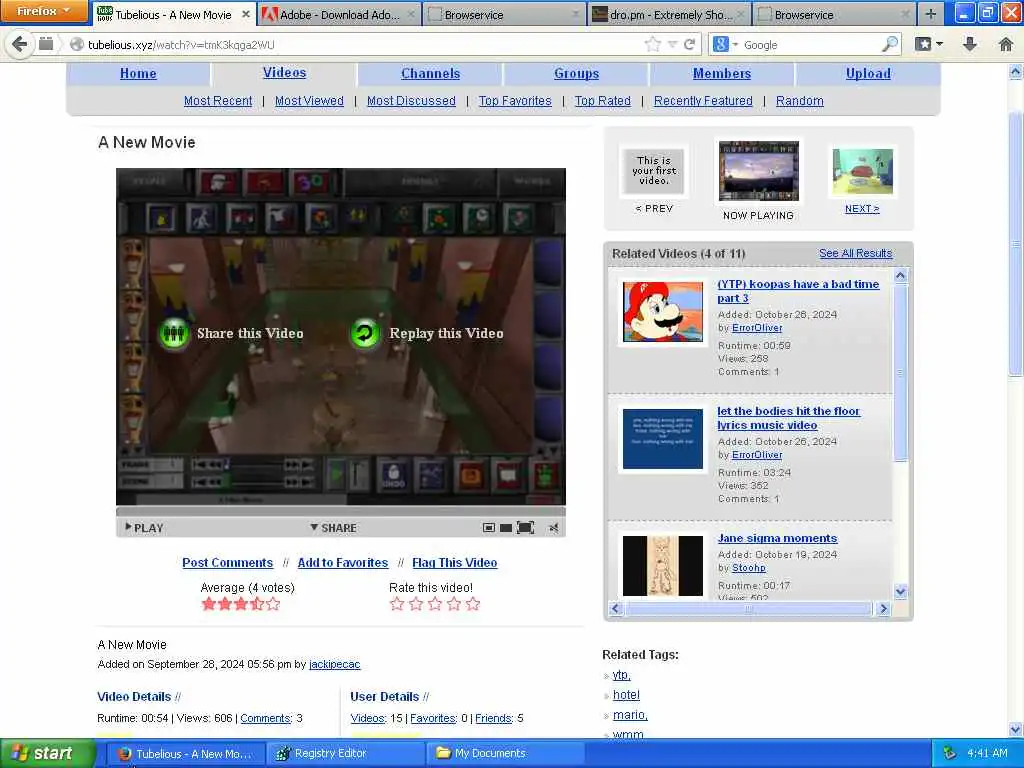Switch the video player to fullscreen
This screenshot has height=768, width=1024.
pos(525,528)
